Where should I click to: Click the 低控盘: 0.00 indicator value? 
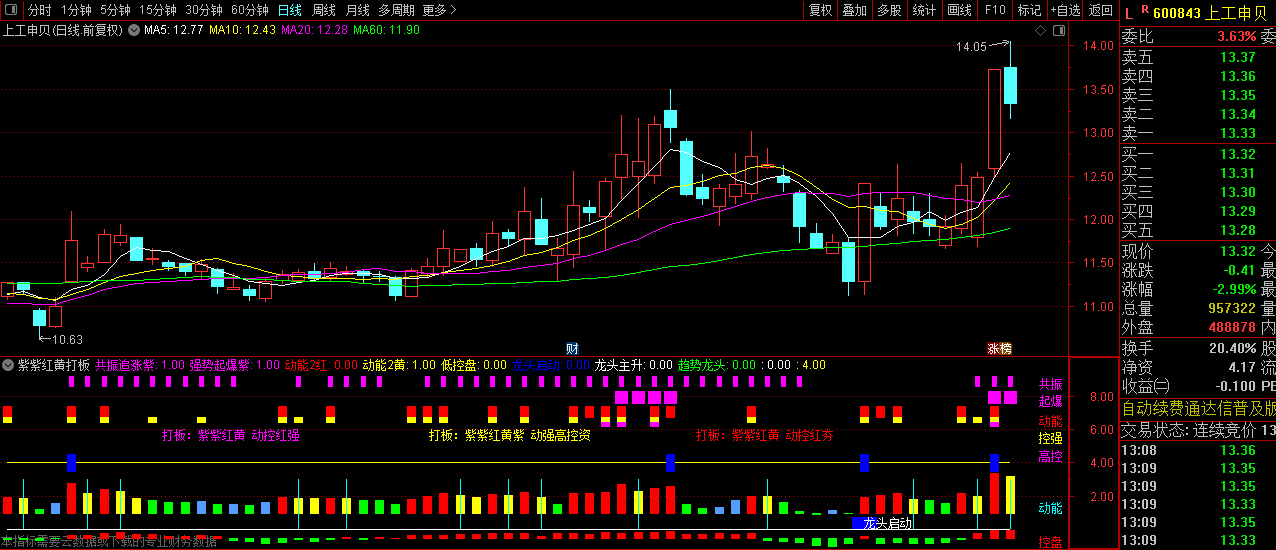[x=473, y=366]
